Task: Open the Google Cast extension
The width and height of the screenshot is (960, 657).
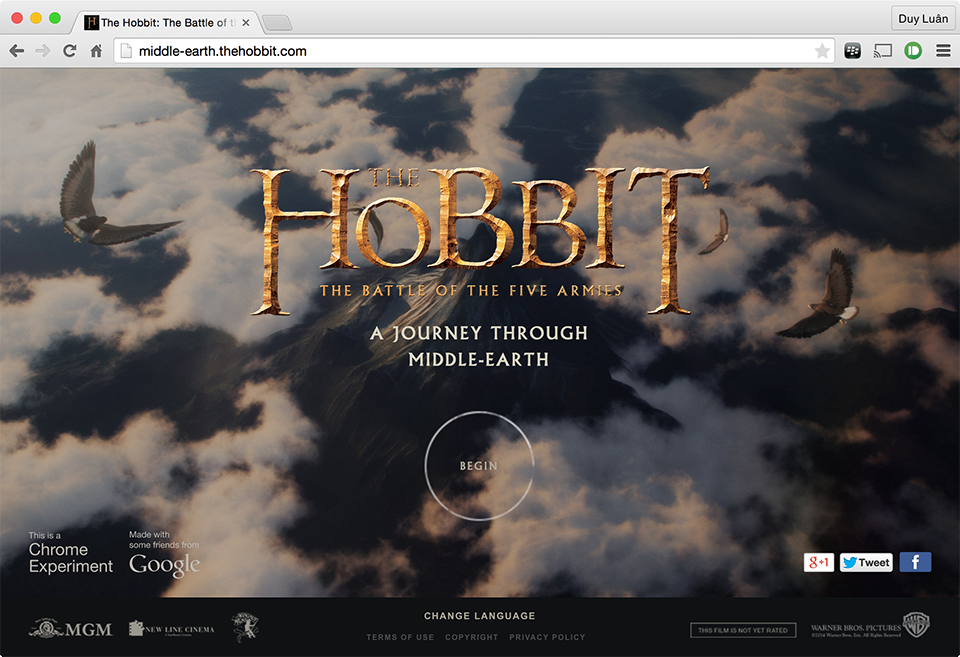Action: [882, 51]
